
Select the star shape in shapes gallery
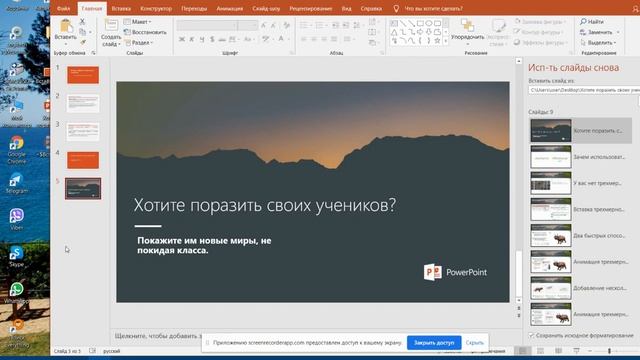[437, 40]
